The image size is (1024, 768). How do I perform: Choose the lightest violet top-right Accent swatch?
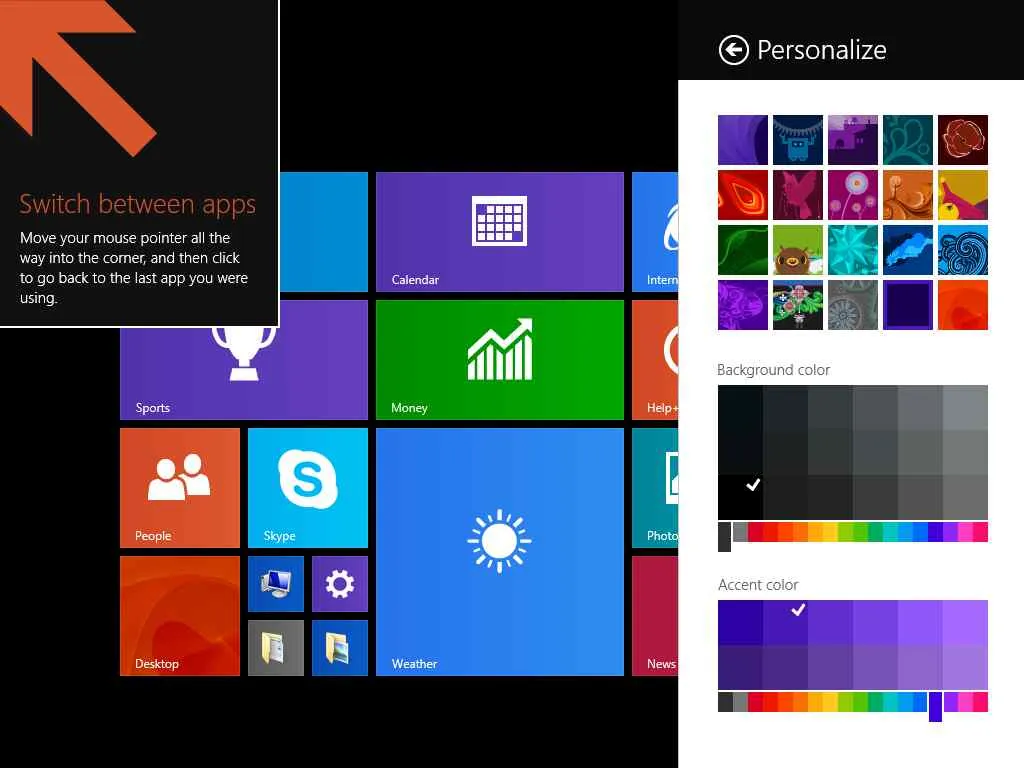965,622
